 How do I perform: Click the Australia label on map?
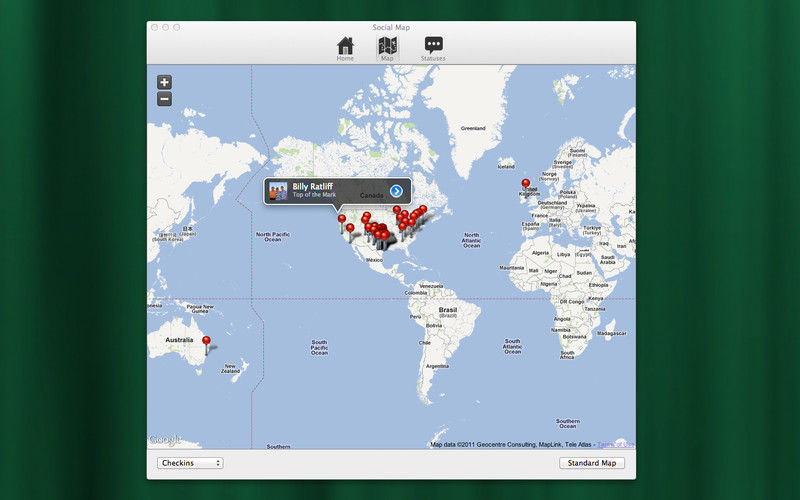179,340
